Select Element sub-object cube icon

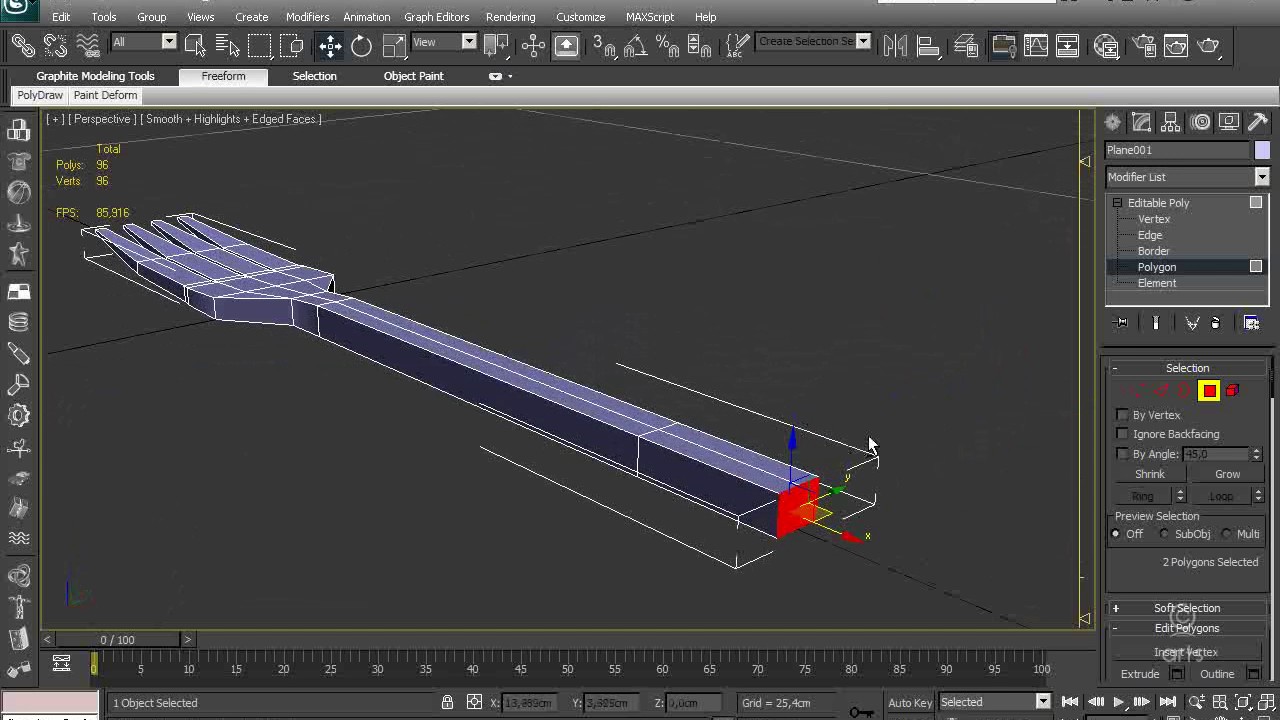click(x=1232, y=391)
